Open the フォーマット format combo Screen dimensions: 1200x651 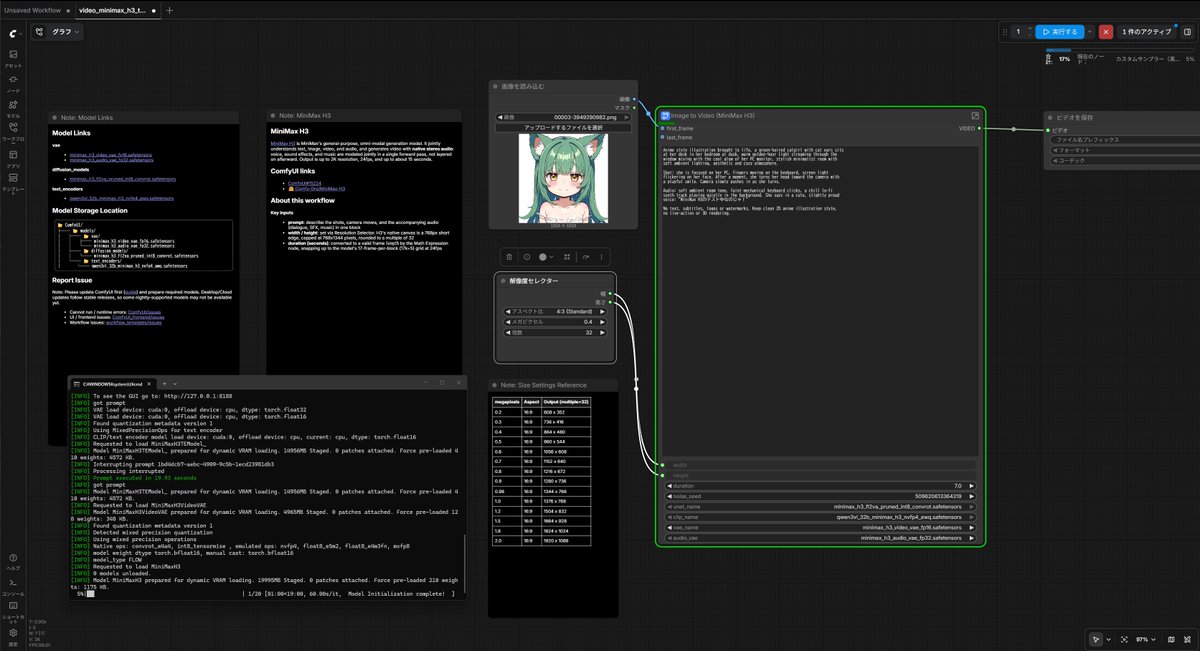(1125, 150)
